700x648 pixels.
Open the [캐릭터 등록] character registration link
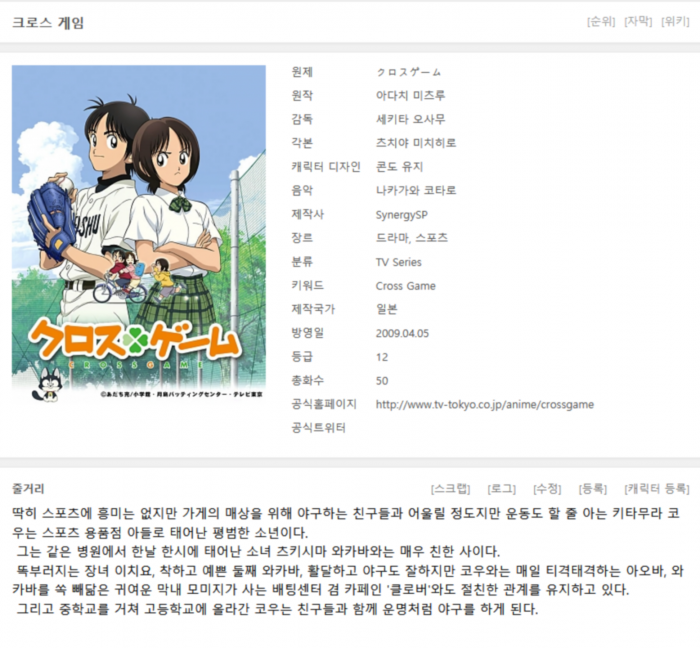click(x=657, y=489)
